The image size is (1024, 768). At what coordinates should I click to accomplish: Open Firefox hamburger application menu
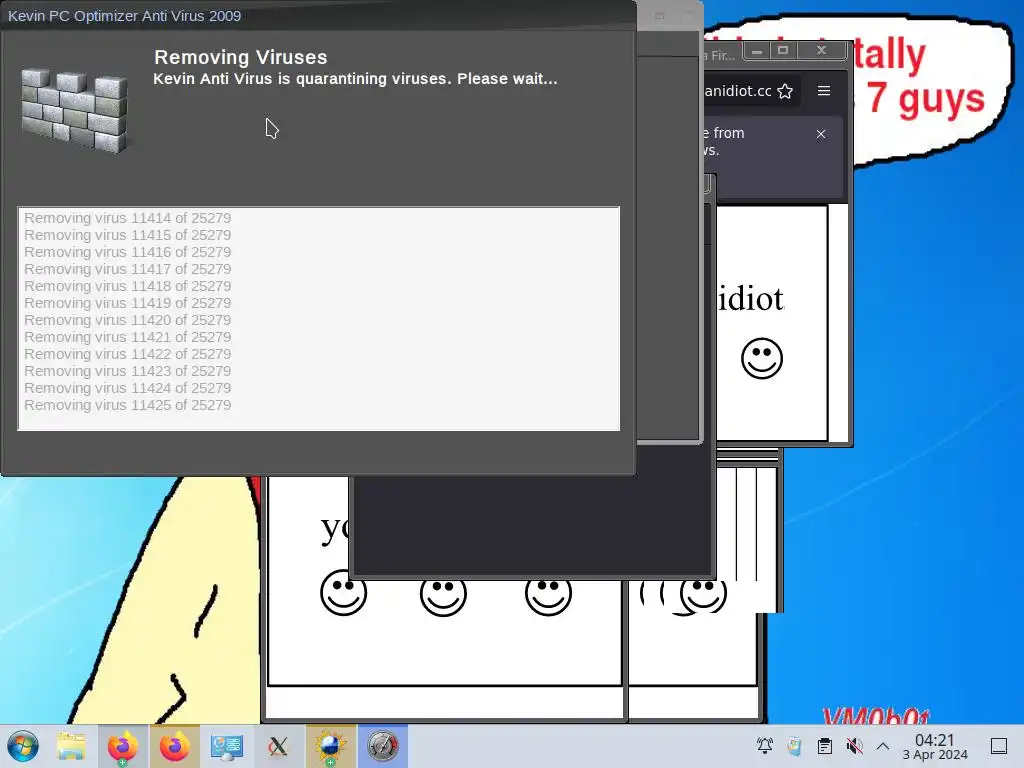click(x=824, y=91)
